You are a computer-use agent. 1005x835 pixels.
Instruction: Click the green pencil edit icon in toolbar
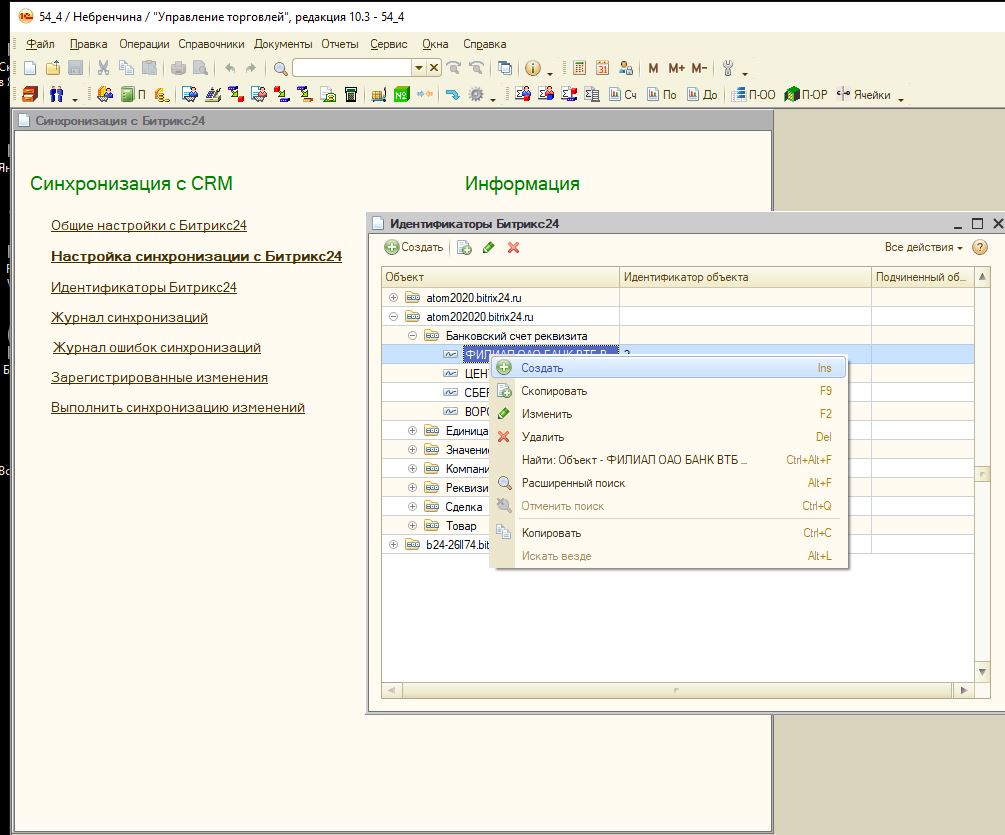489,247
